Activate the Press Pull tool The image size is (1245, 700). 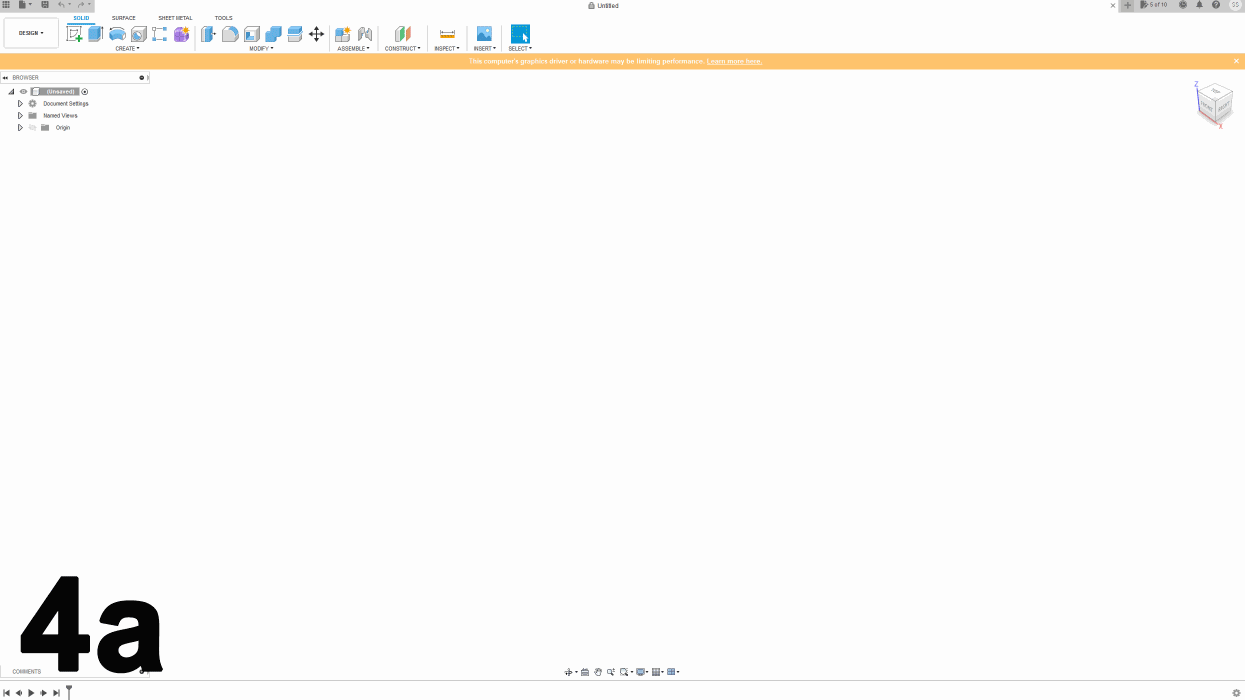point(207,33)
